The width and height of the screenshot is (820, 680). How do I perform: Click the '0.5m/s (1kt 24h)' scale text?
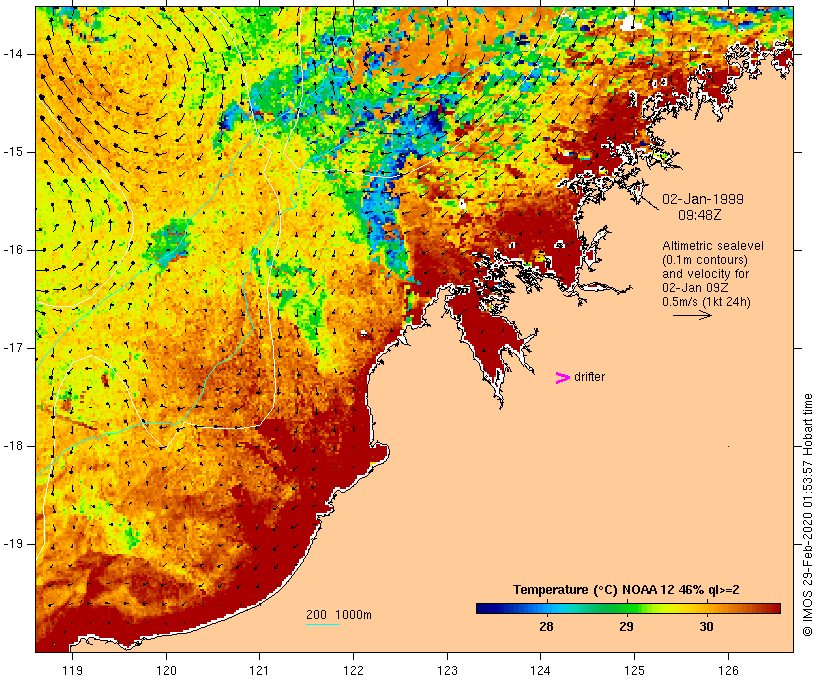(706, 302)
